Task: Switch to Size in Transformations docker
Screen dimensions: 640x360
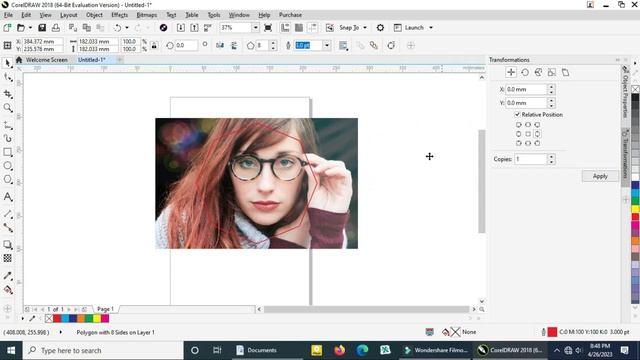Action: pos(552,73)
